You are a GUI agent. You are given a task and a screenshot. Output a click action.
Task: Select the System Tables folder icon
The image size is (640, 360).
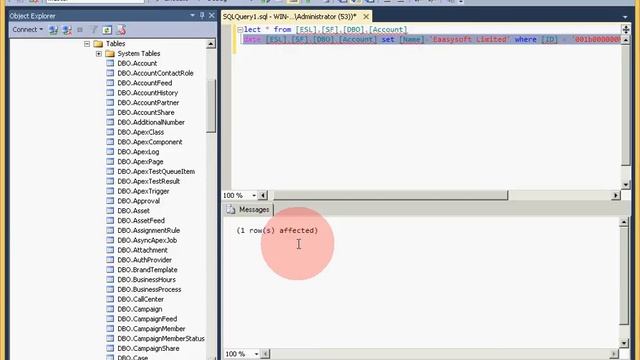[x=110, y=53]
